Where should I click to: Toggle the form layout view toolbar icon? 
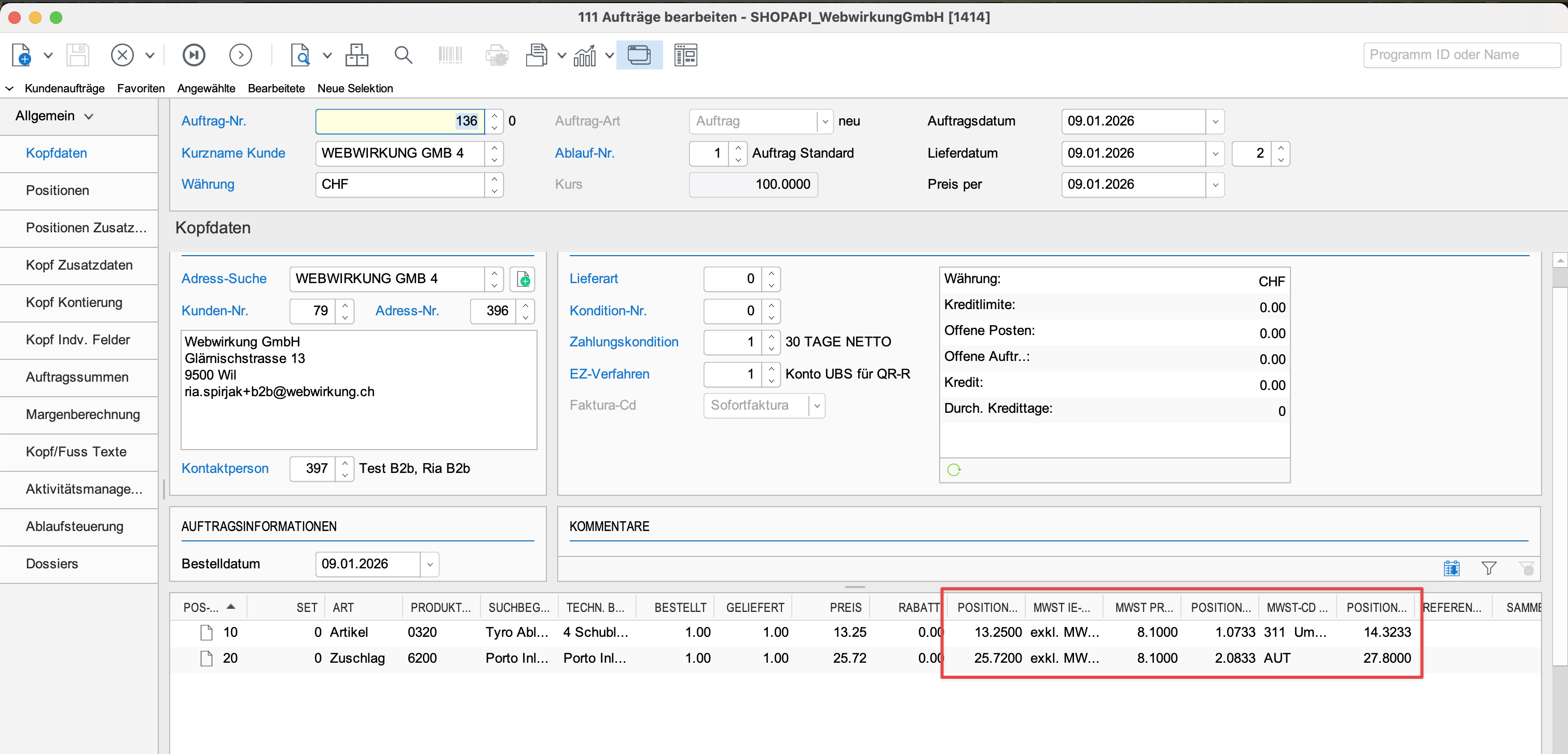click(685, 55)
